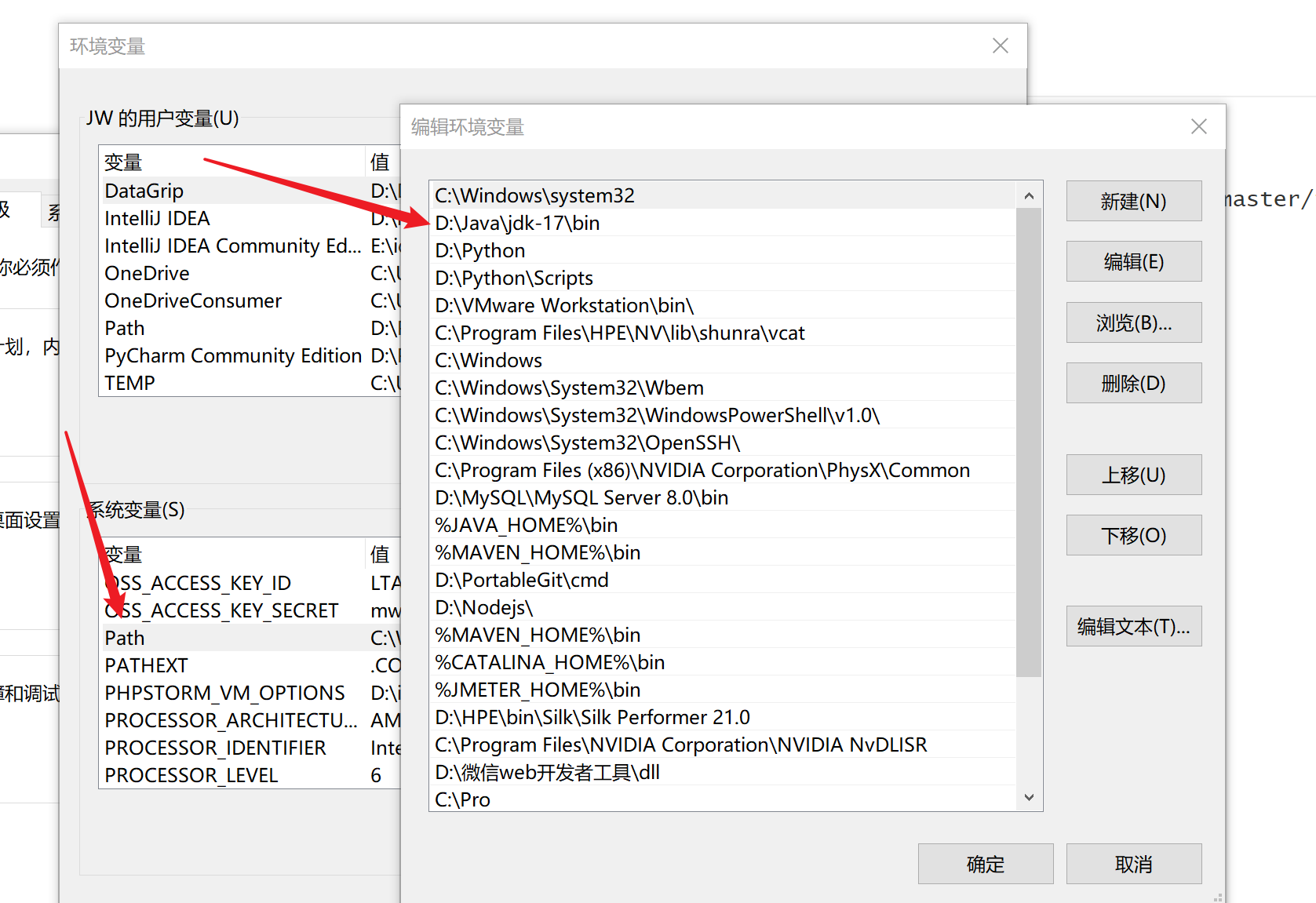Click the path list scrollbar thumb
1316x903 pixels.
[1029, 442]
